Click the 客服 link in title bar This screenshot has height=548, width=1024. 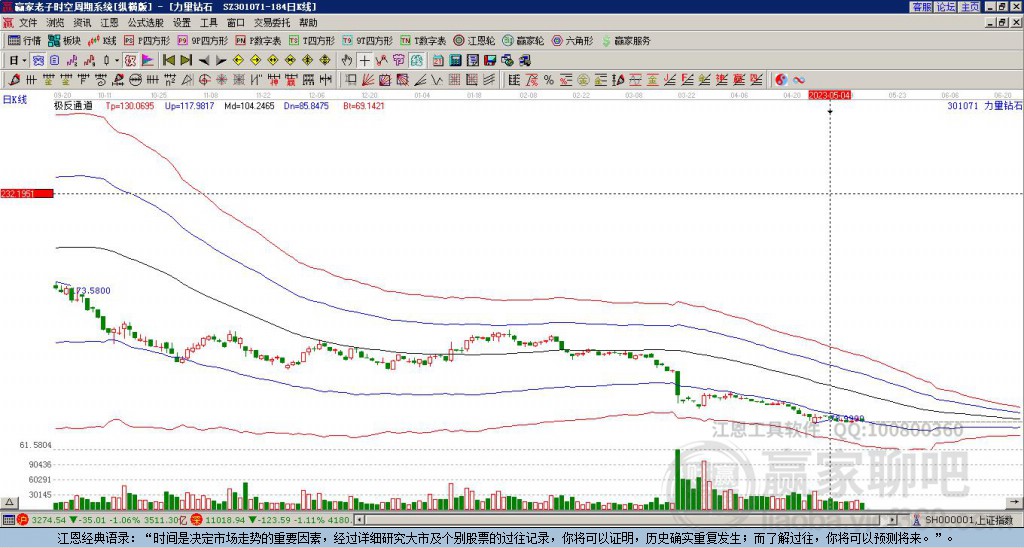pos(921,7)
